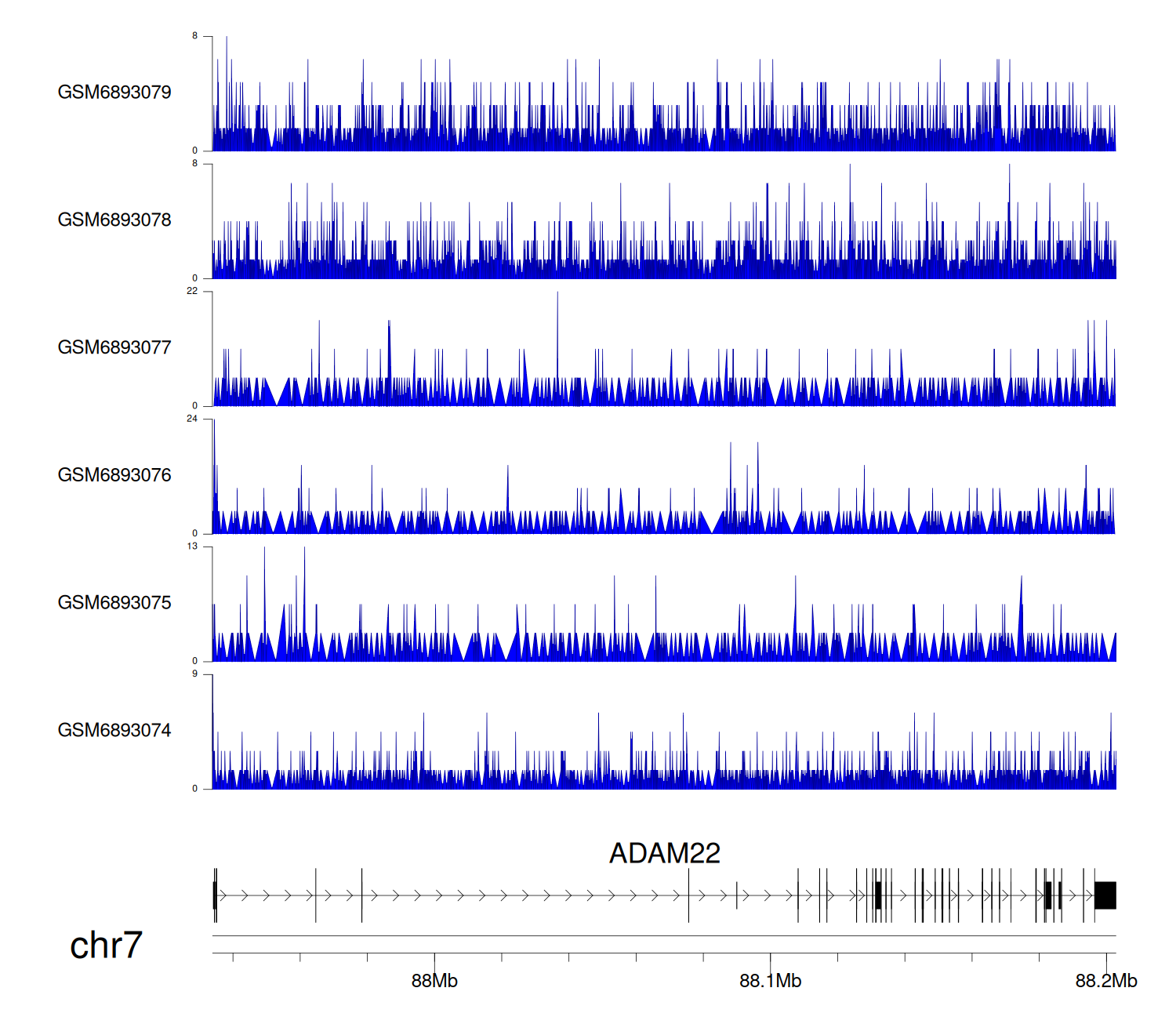Click the y-axis maximum value 24

(x=192, y=419)
